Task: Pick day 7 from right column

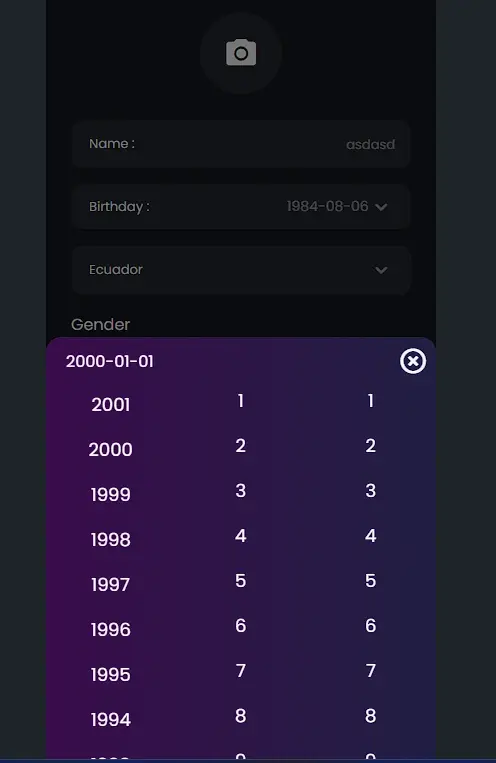Action: (370, 671)
